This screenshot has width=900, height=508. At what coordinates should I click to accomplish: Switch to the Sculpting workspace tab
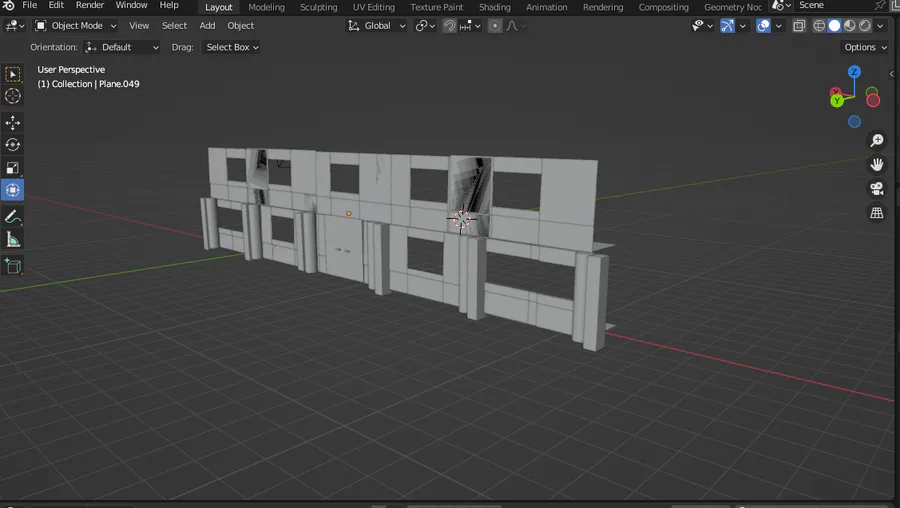tap(319, 7)
